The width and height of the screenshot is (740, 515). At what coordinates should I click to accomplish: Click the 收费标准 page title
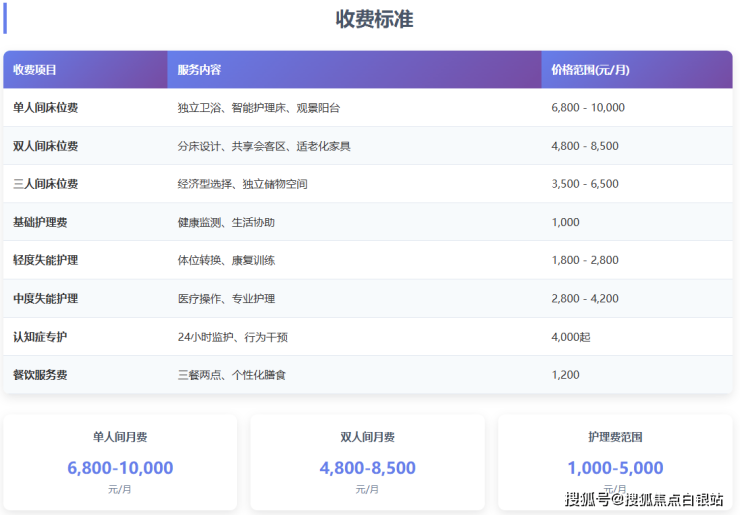coord(374,19)
